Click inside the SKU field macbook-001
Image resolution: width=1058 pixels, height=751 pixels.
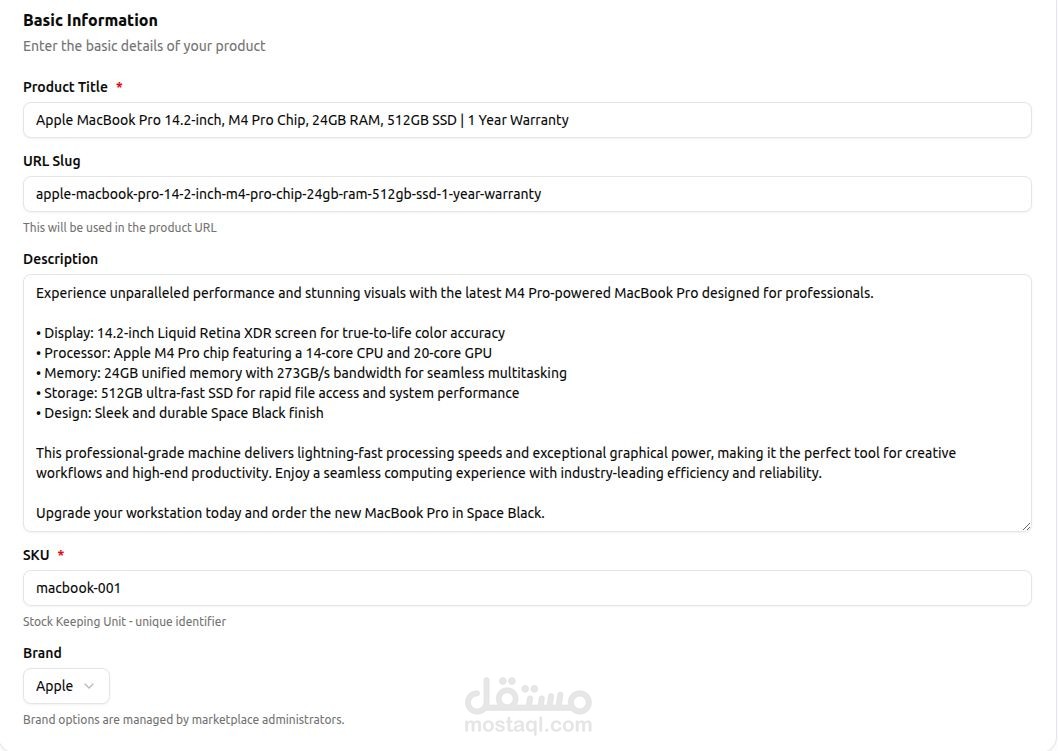[527, 588]
